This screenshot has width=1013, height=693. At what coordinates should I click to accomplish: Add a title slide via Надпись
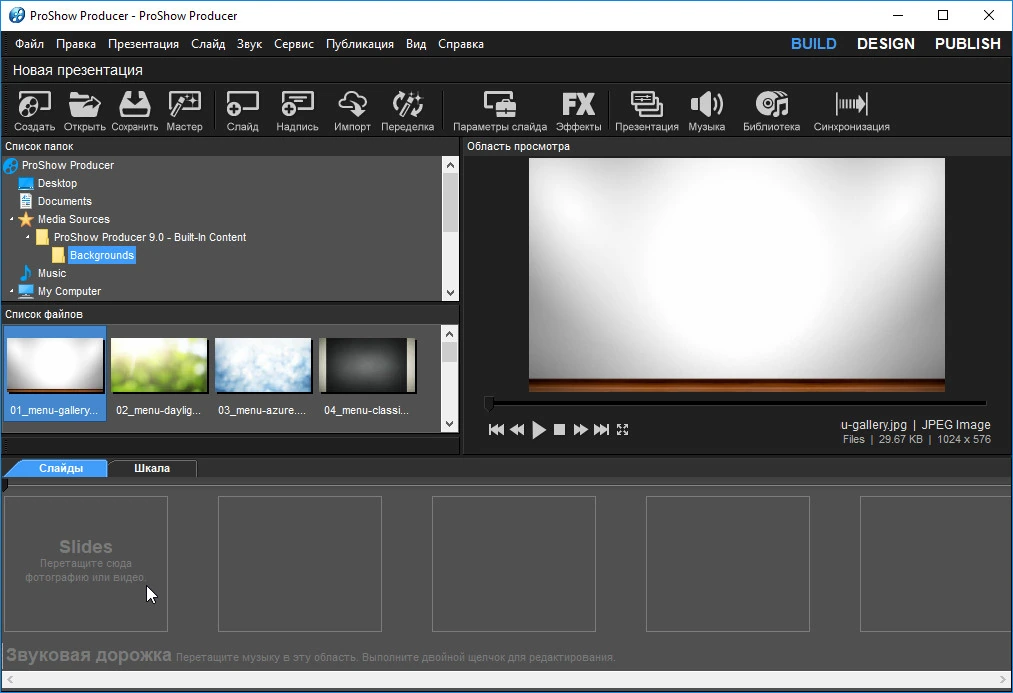pyautogui.click(x=297, y=111)
